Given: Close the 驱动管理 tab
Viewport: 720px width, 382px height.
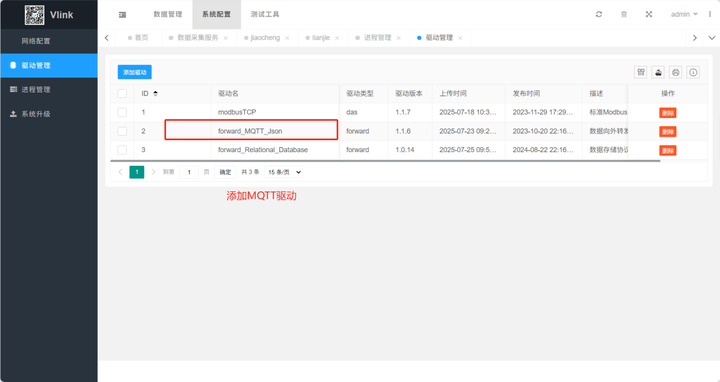Looking at the screenshot, I should [460, 38].
